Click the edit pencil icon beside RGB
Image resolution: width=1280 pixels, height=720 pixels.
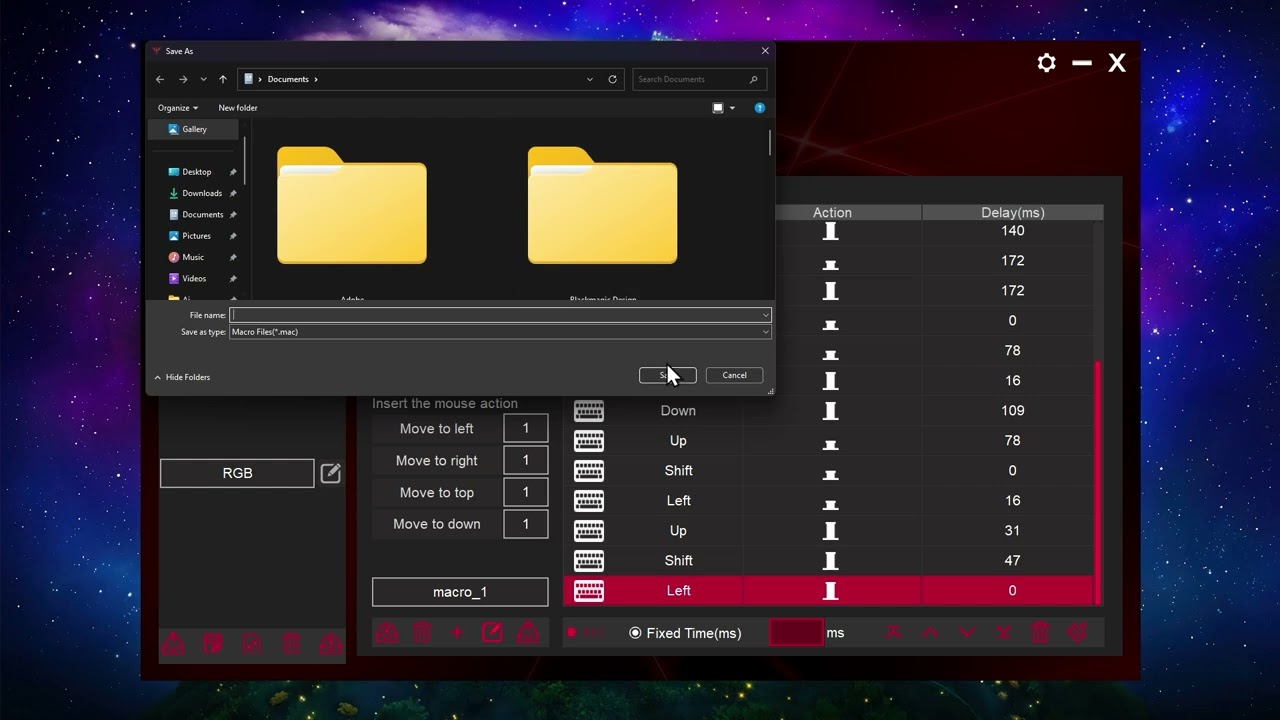331,473
